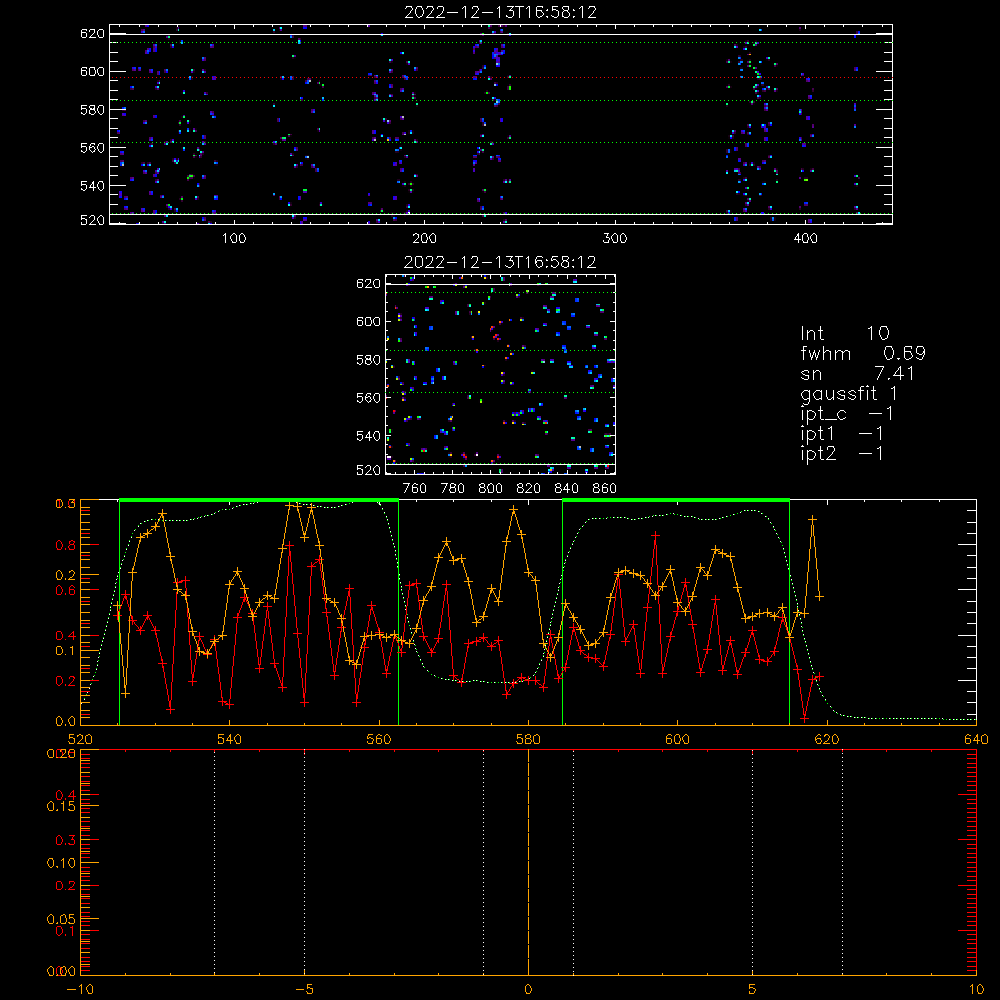Click x-axis label 100 of top plot
1000x1000 pixels.
point(234,239)
